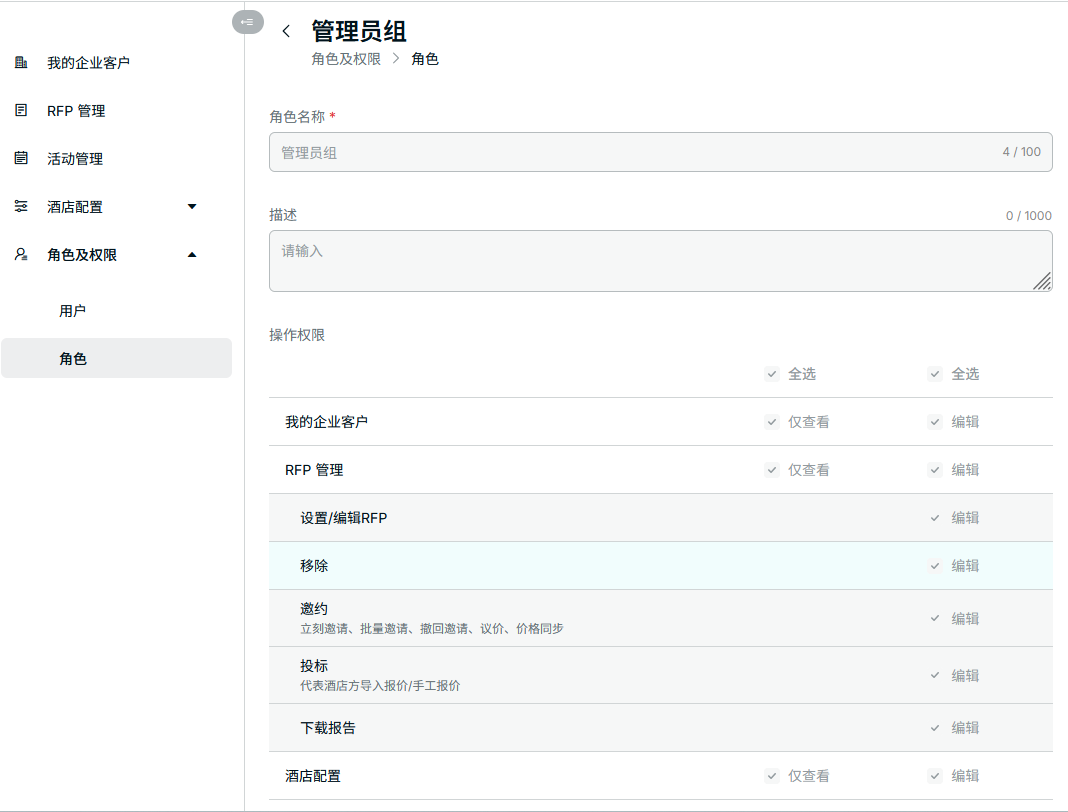
Task: Toggle 编辑 checkbox for 移除 row
Action: [x=935, y=565]
